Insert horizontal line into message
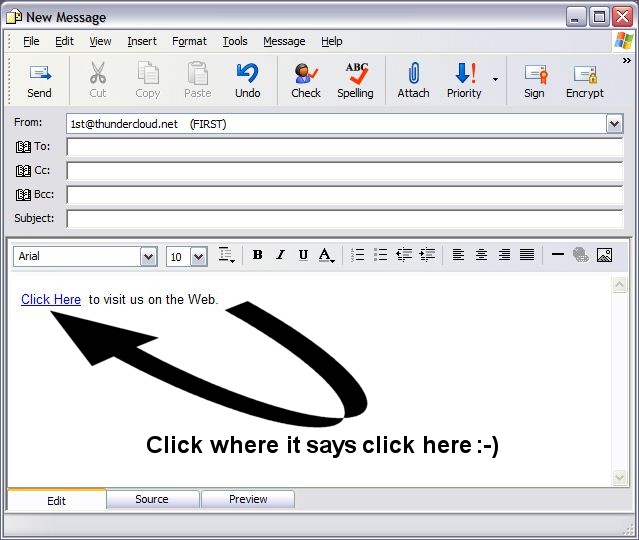The image size is (639, 540). point(557,255)
